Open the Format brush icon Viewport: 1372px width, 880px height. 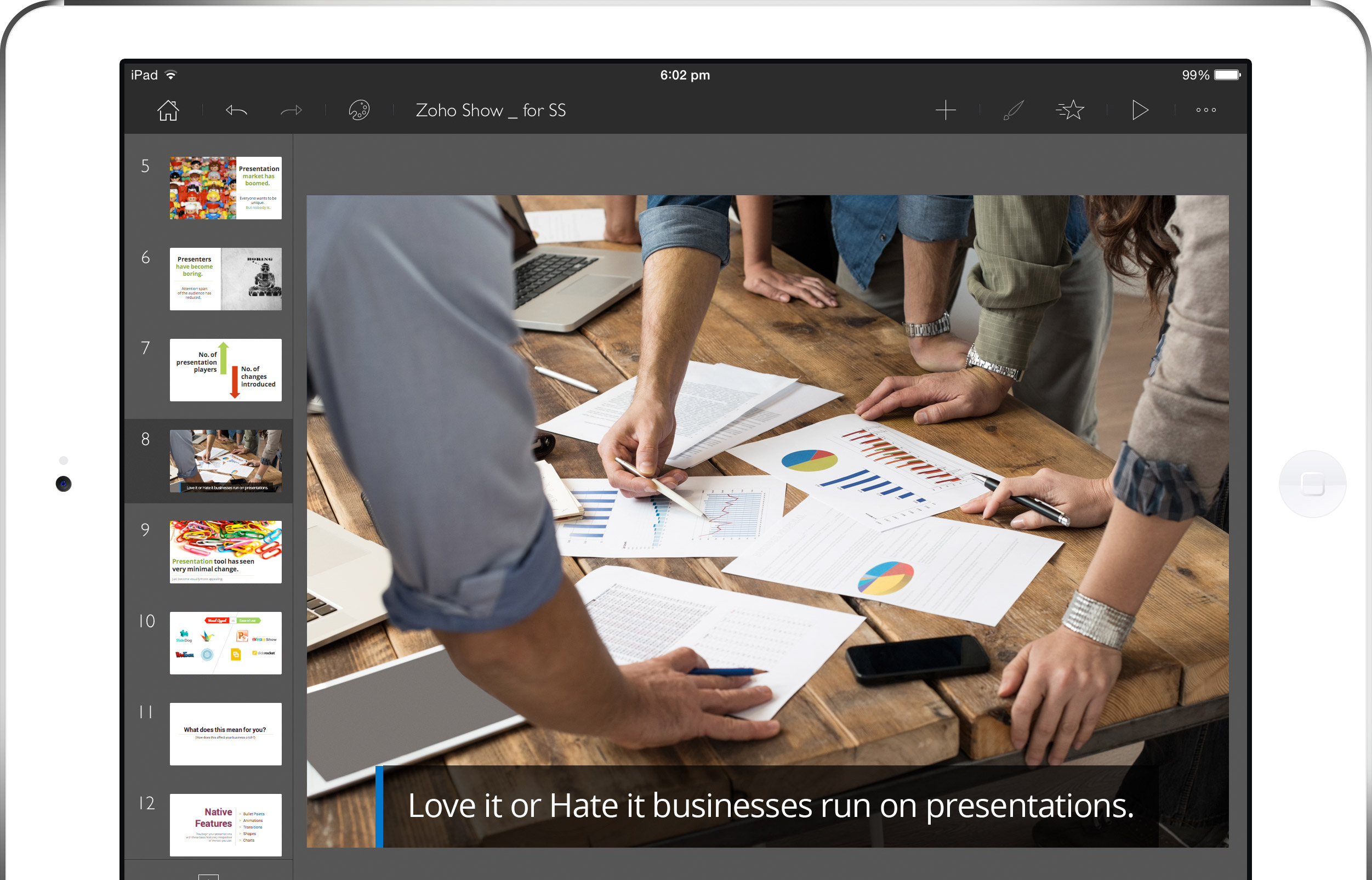point(1014,110)
